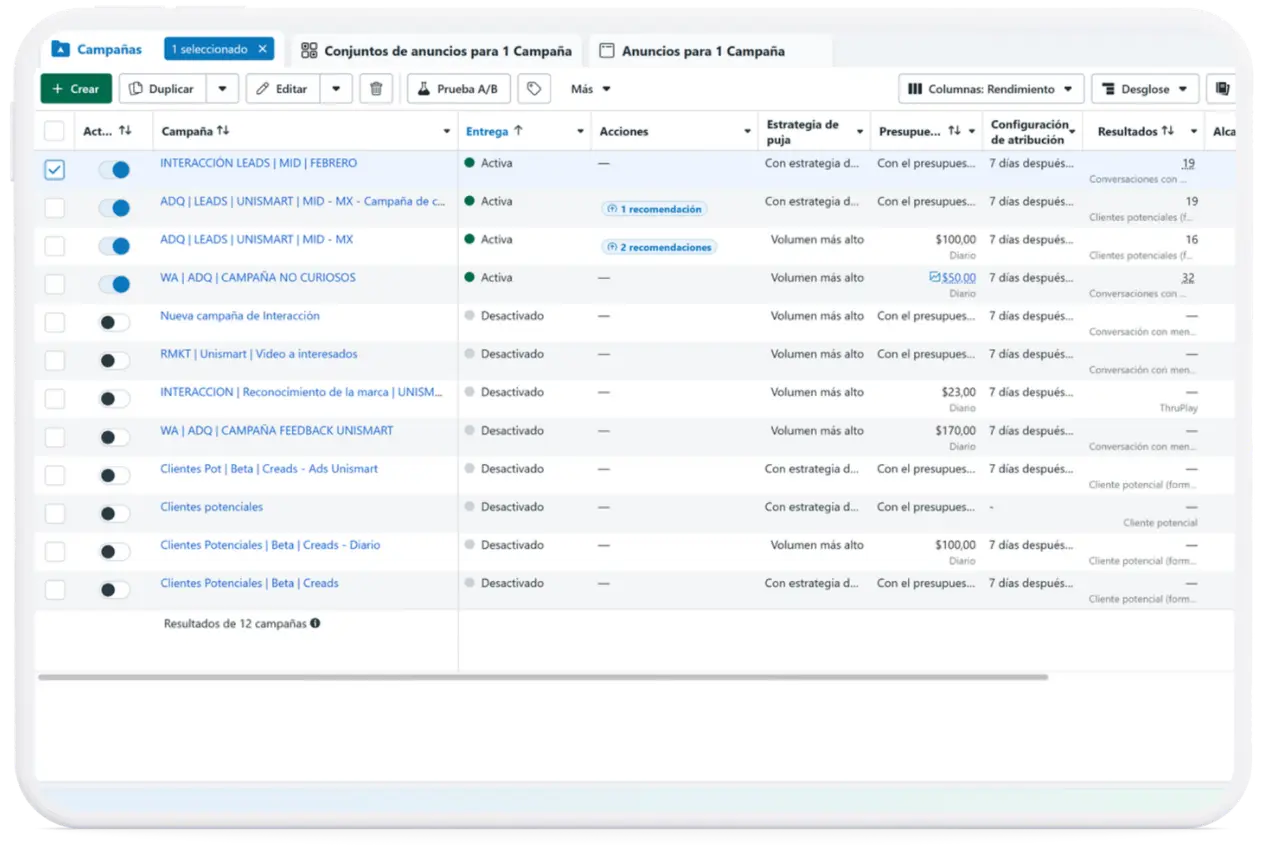
Task: Click the Prueba A/B button
Action: [459, 89]
